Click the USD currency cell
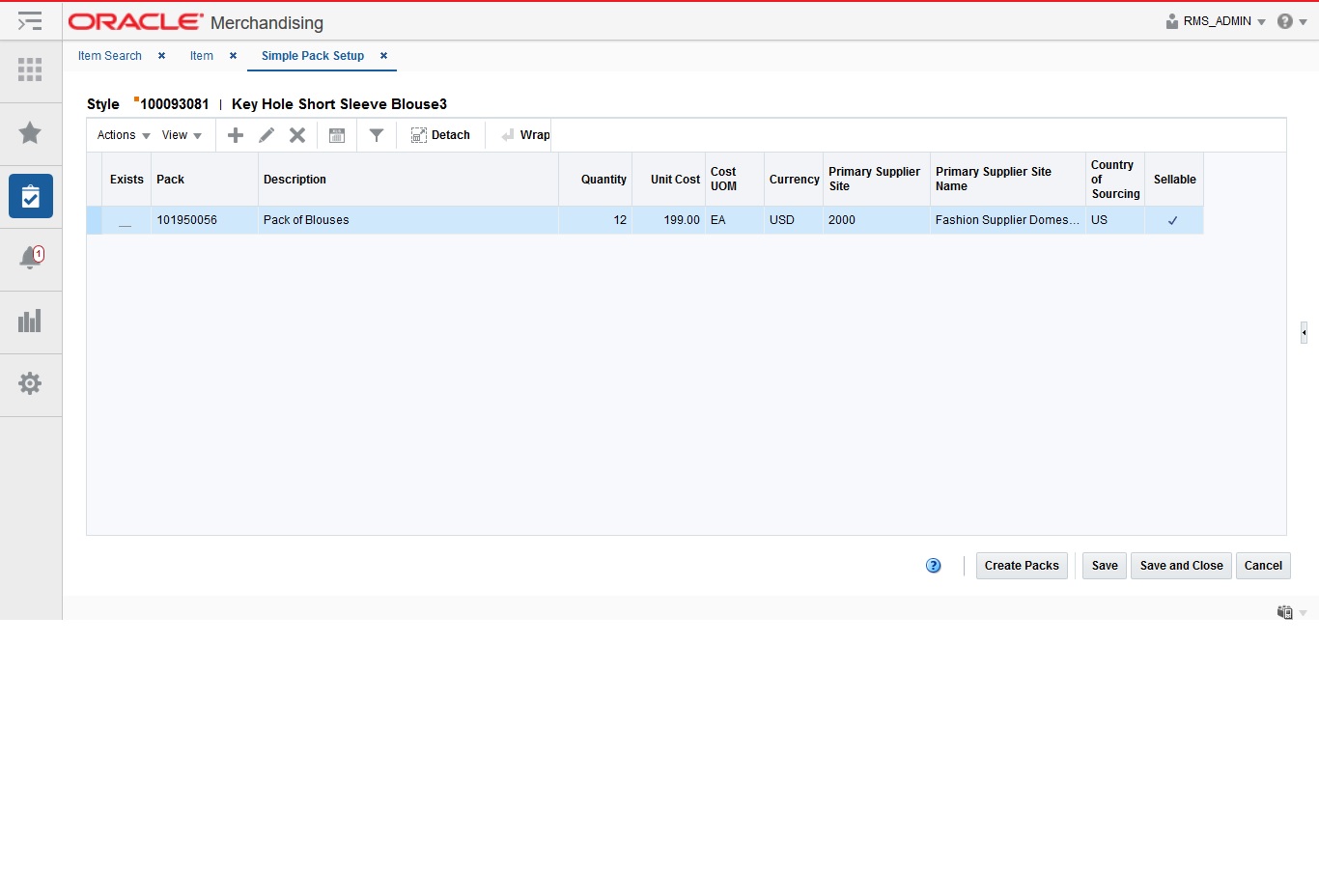This screenshot has height=896, width=1319. pos(794,220)
